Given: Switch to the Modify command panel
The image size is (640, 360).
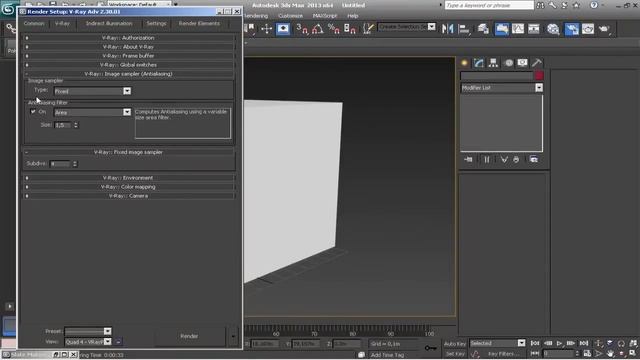Looking at the screenshot, I should [x=479, y=62].
